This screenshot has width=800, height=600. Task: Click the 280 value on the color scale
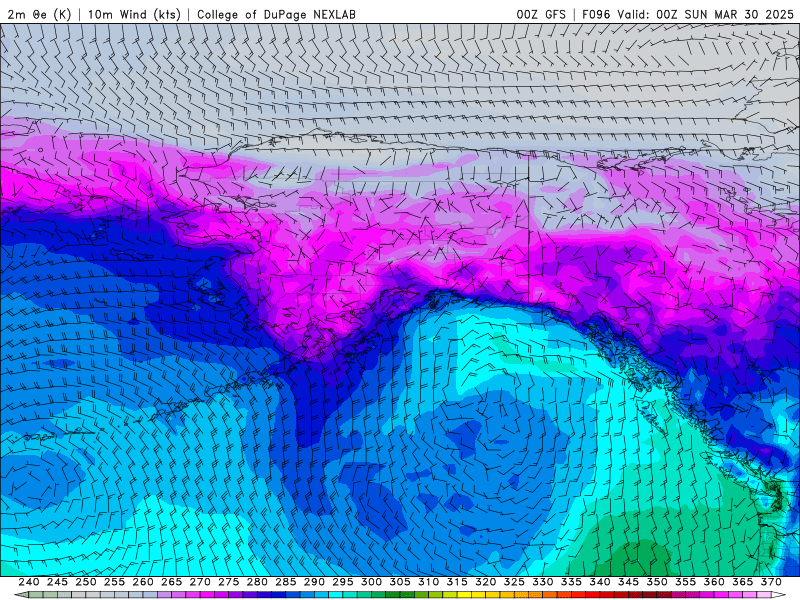[x=257, y=582]
